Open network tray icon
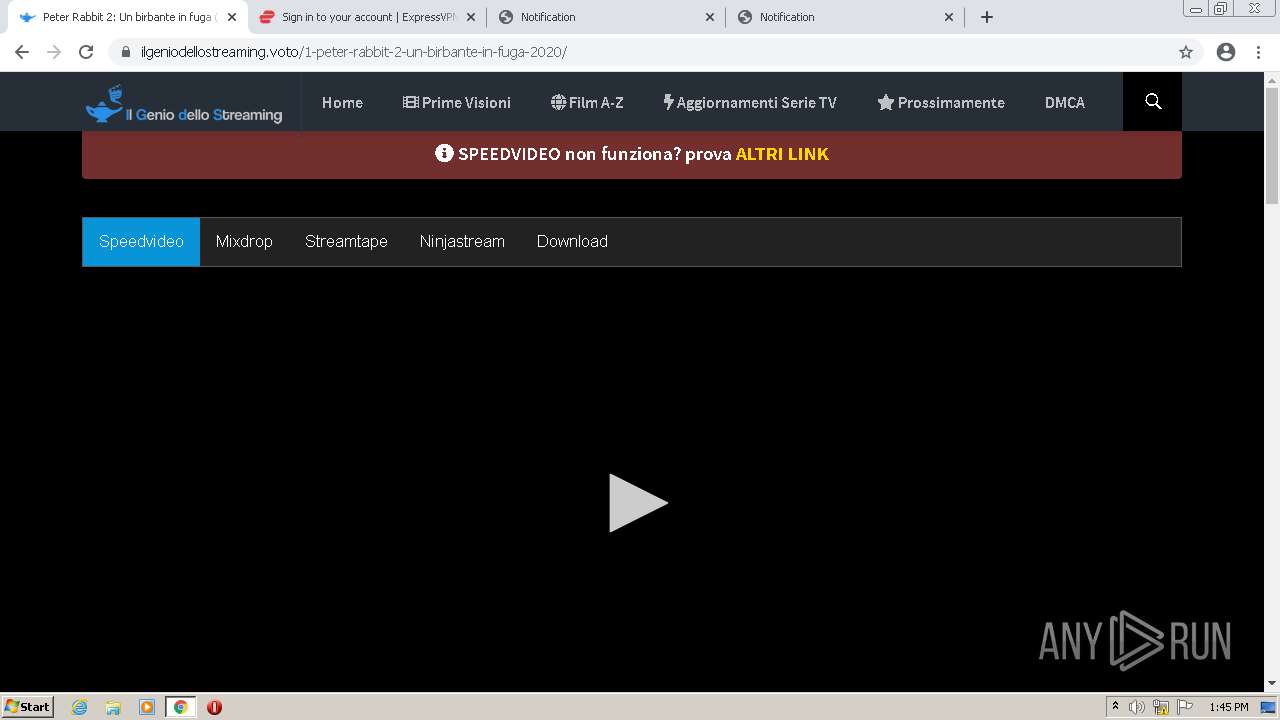Image resolution: width=1280 pixels, height=720 pixels. click(1161, 707)
